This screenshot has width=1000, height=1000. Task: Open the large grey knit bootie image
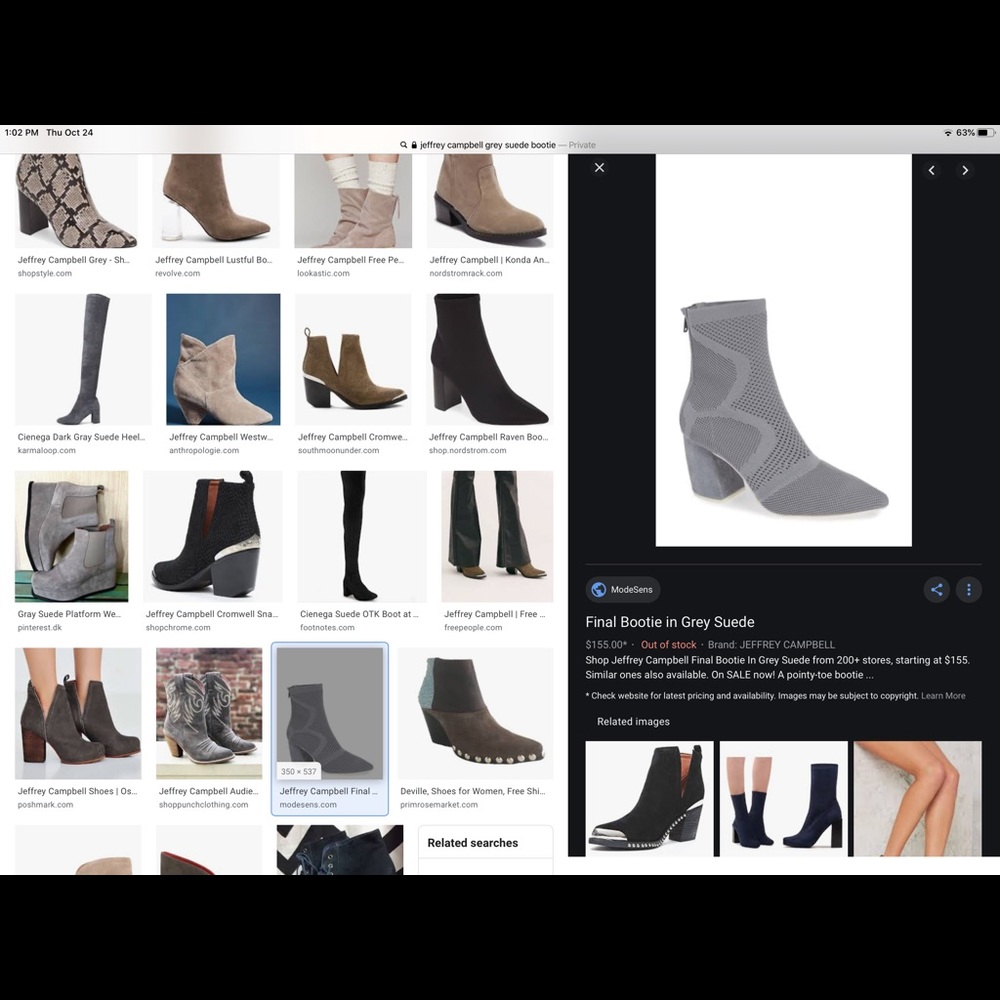coord(783,350)
